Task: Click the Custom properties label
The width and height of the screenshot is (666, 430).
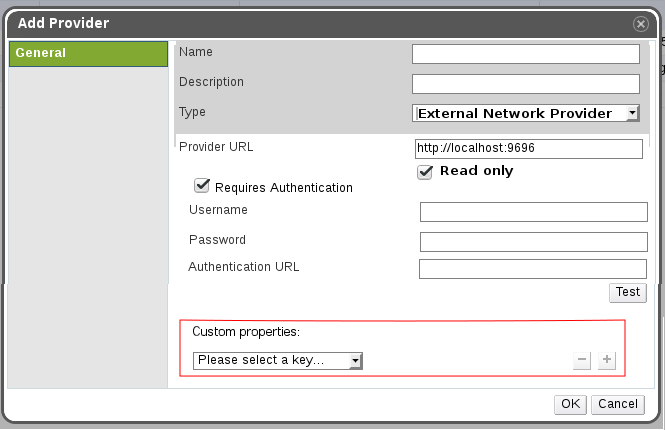Action: [x=246, y=331]
